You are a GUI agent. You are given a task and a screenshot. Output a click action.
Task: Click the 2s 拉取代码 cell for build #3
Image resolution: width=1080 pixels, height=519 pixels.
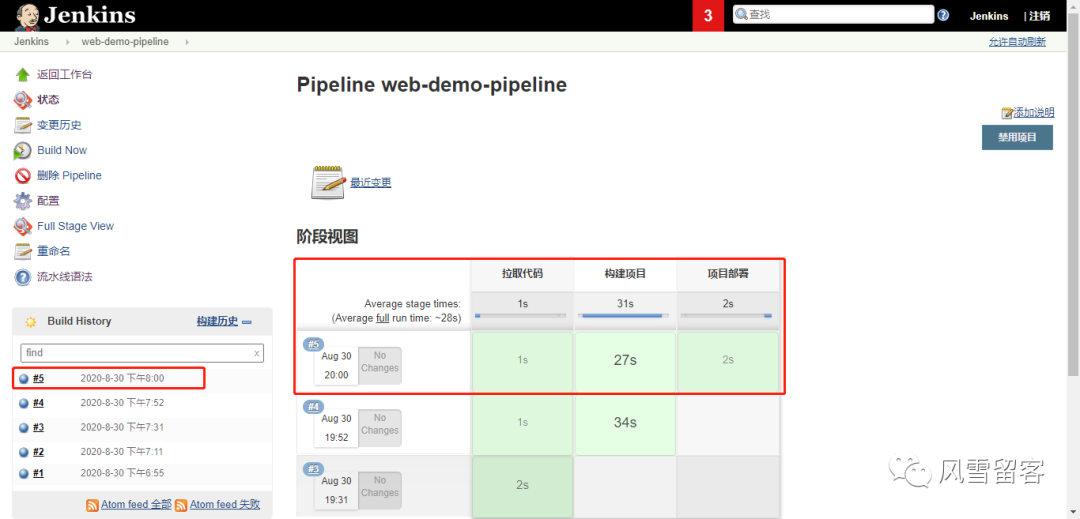point(522,485)
